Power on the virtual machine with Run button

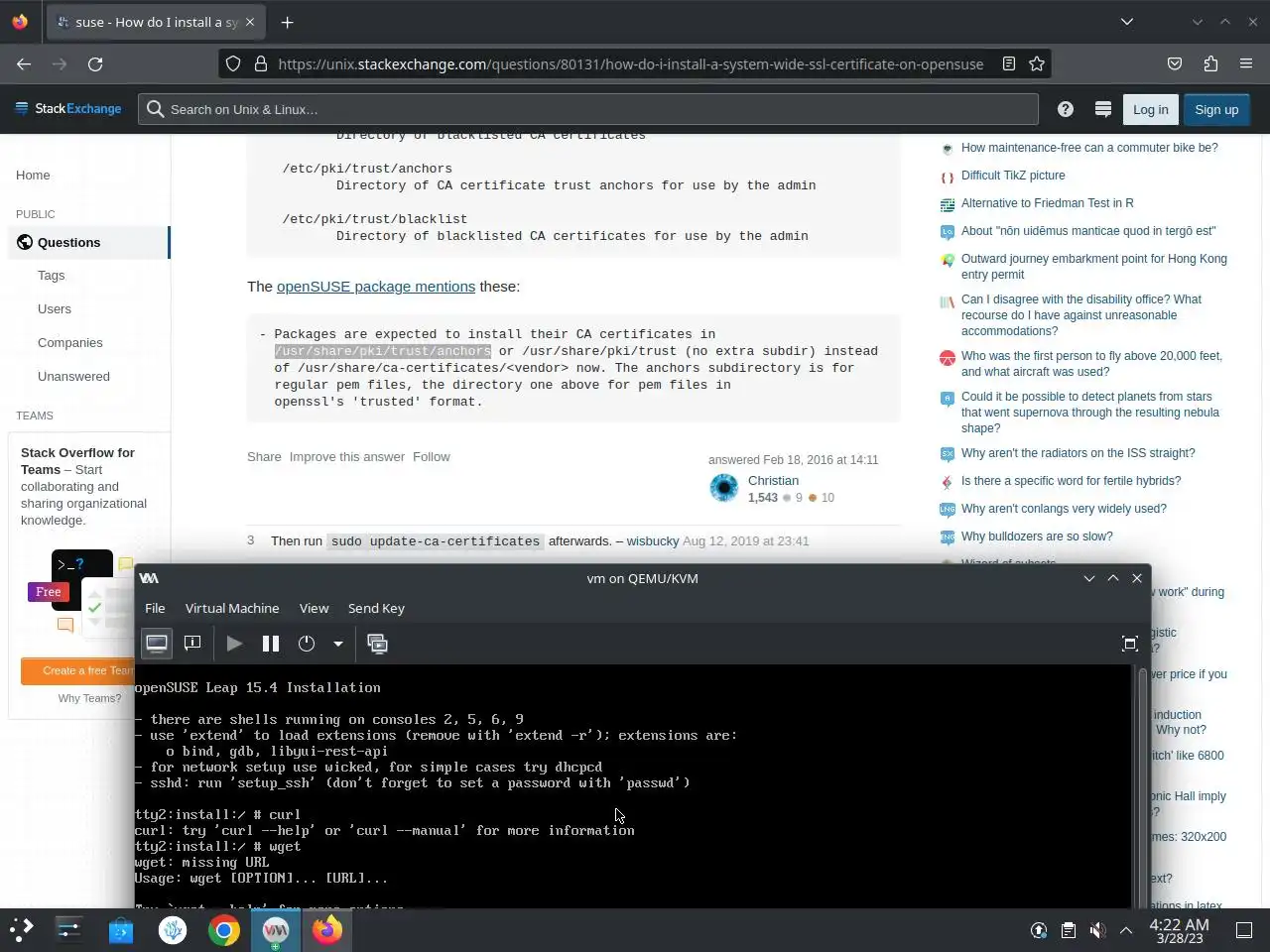tap(234, 644)
